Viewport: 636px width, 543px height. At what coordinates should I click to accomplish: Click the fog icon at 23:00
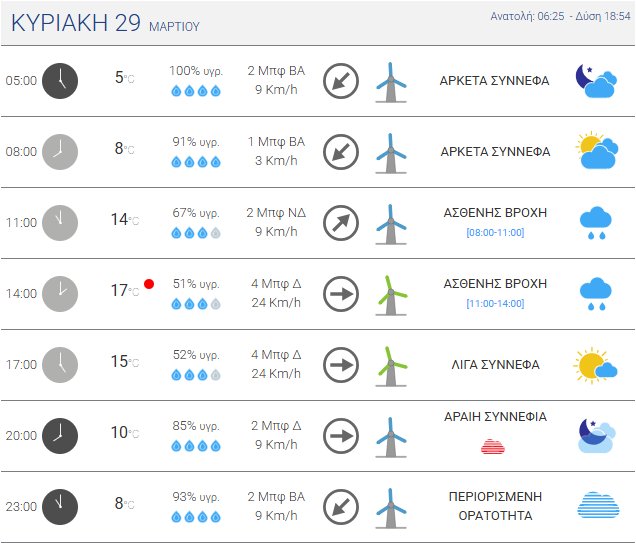(597, 507)
